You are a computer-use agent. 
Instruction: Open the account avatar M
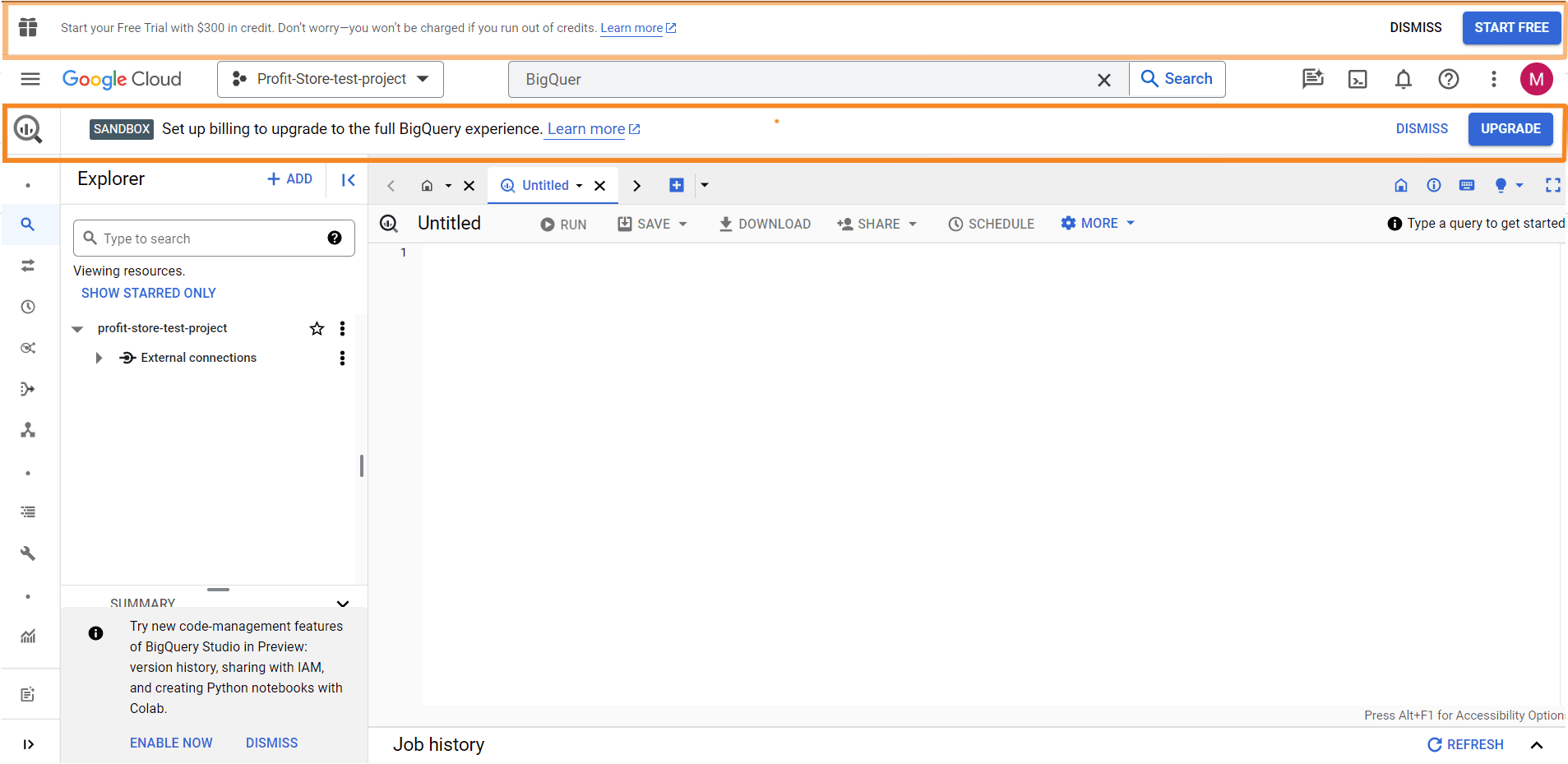(1536, 79)
